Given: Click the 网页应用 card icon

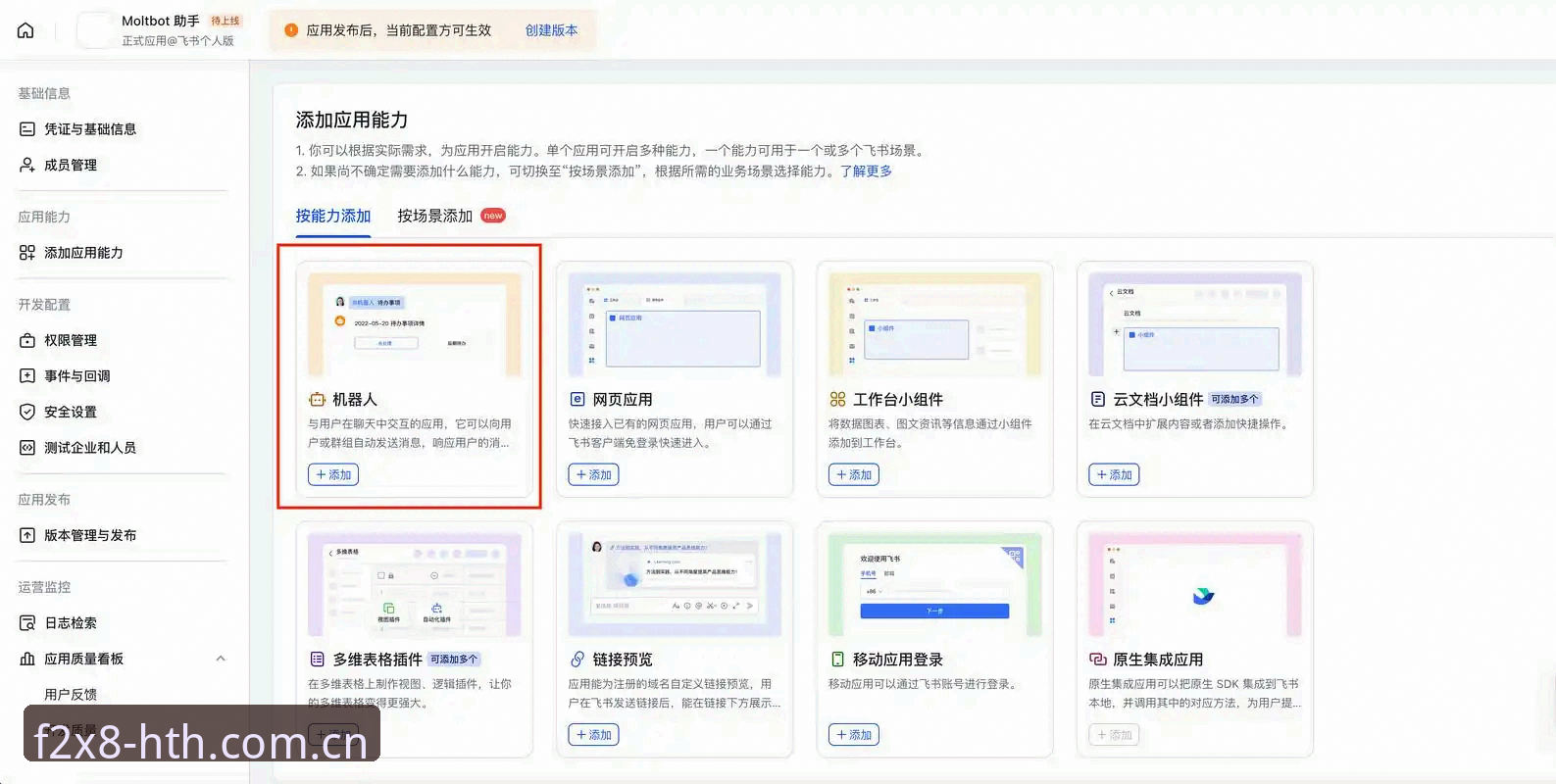Looking at the screenshot, I should pos(577,400).
